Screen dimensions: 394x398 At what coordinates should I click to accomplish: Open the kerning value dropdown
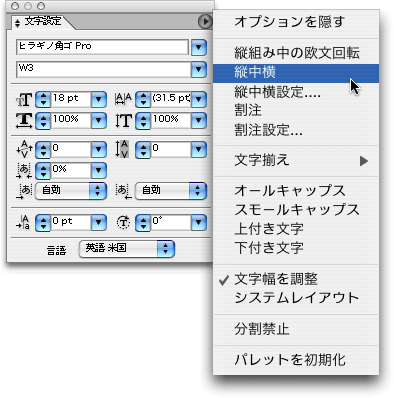tap(99, 150)
